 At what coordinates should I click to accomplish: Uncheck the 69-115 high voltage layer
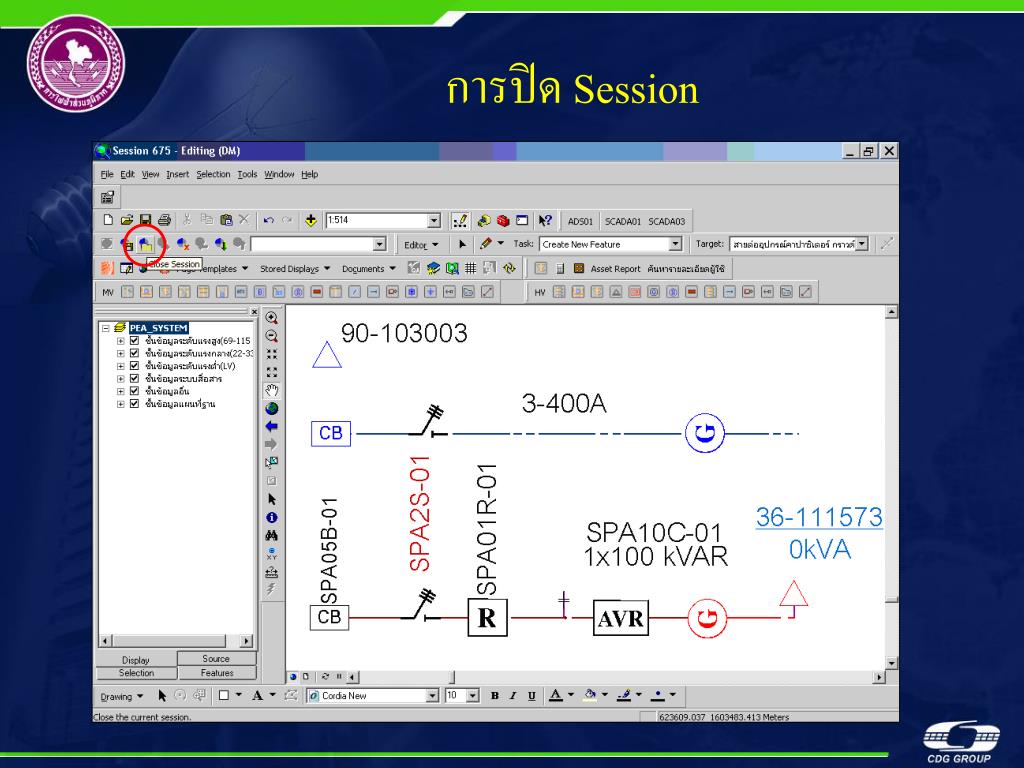(x=135, y=341)
